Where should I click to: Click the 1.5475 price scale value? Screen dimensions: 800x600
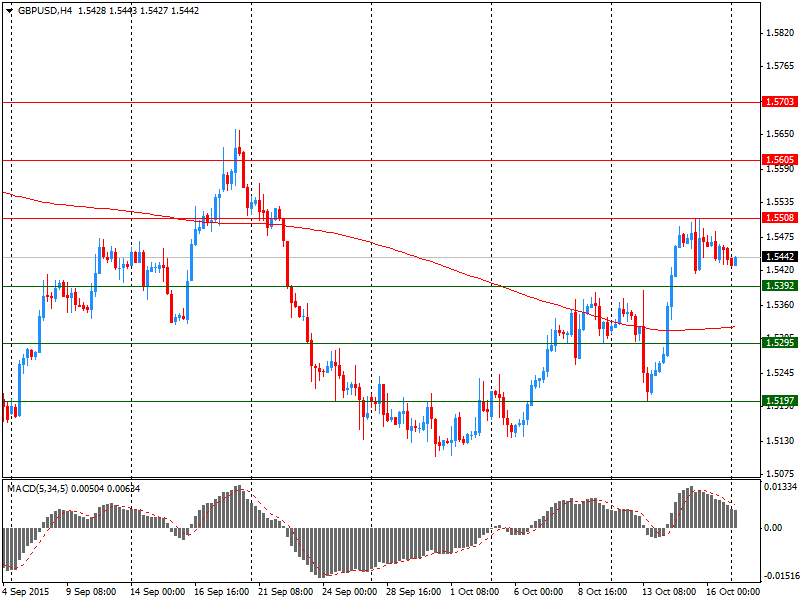781,237
